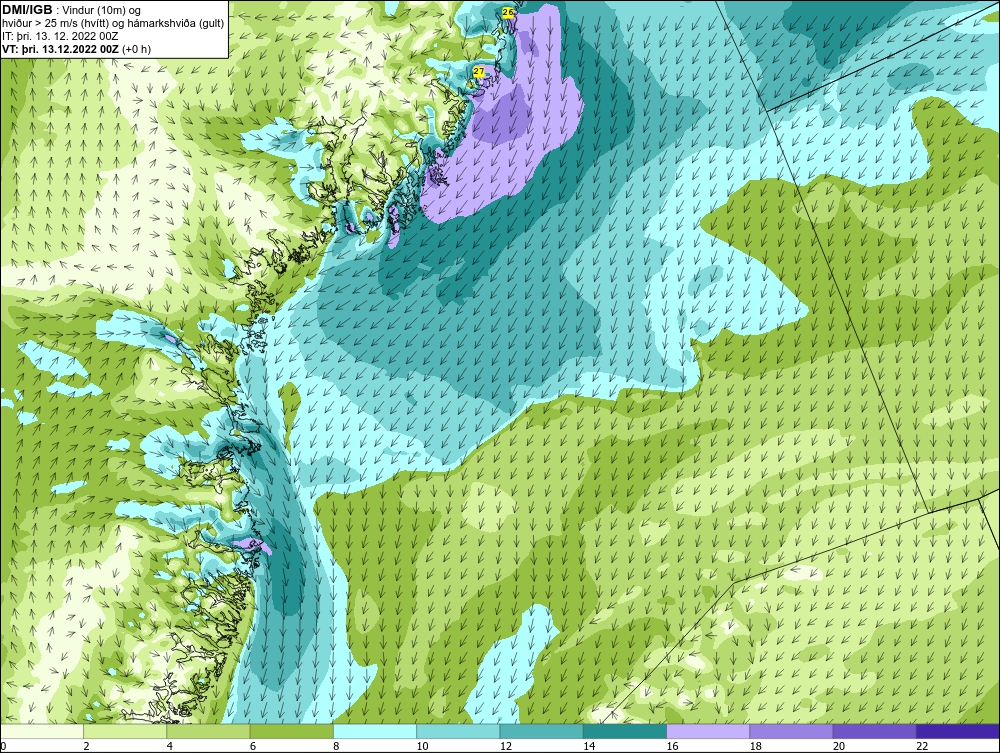Pick the 6–8 m/s olive green swatch
The image size is (1000, 753).
[x=291, y=731]
